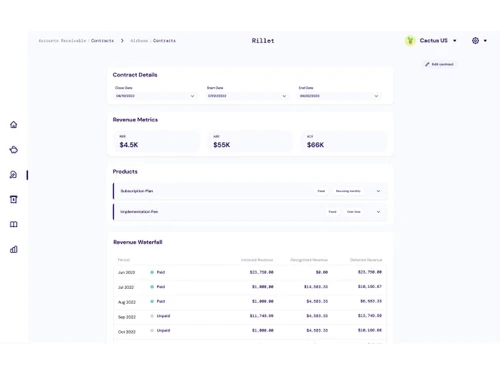Click the pencil icon beside Edit contract
Screen dimensions: 500x375
[x=427, y=64]
